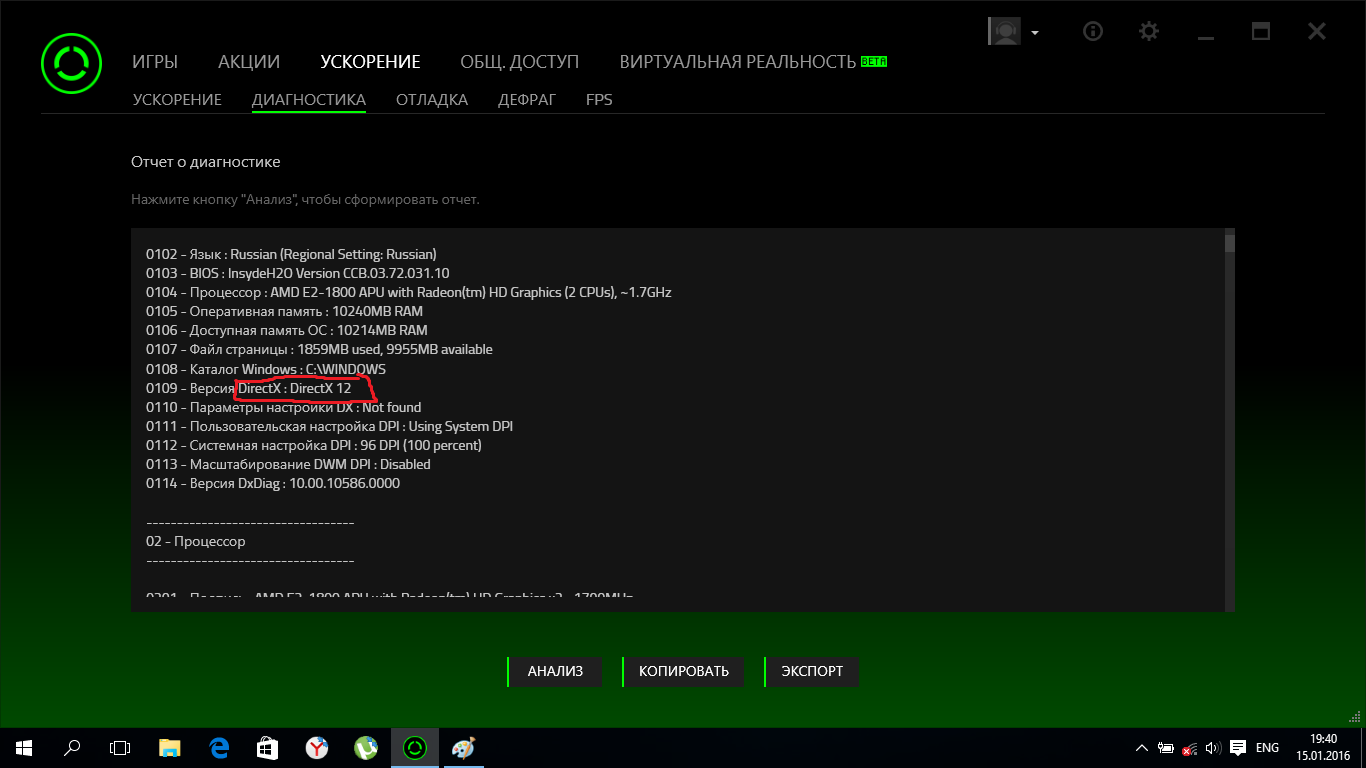Select the line '0102 - Язык : Russian'

pyautogui.click(x=291, y=254)
